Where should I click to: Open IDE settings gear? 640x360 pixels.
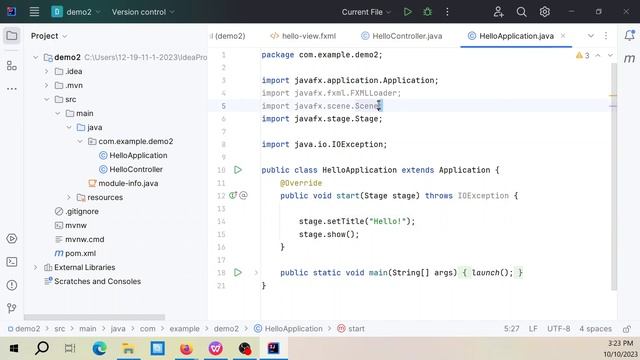coord(544,12)
